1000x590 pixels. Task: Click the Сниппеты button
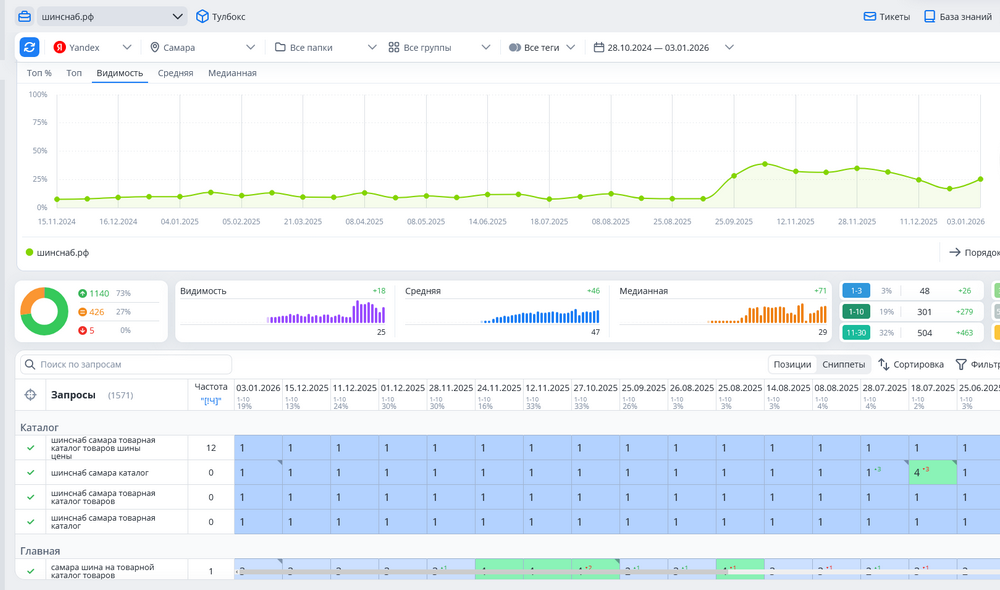pyautogui.click(x=843, y=365)
